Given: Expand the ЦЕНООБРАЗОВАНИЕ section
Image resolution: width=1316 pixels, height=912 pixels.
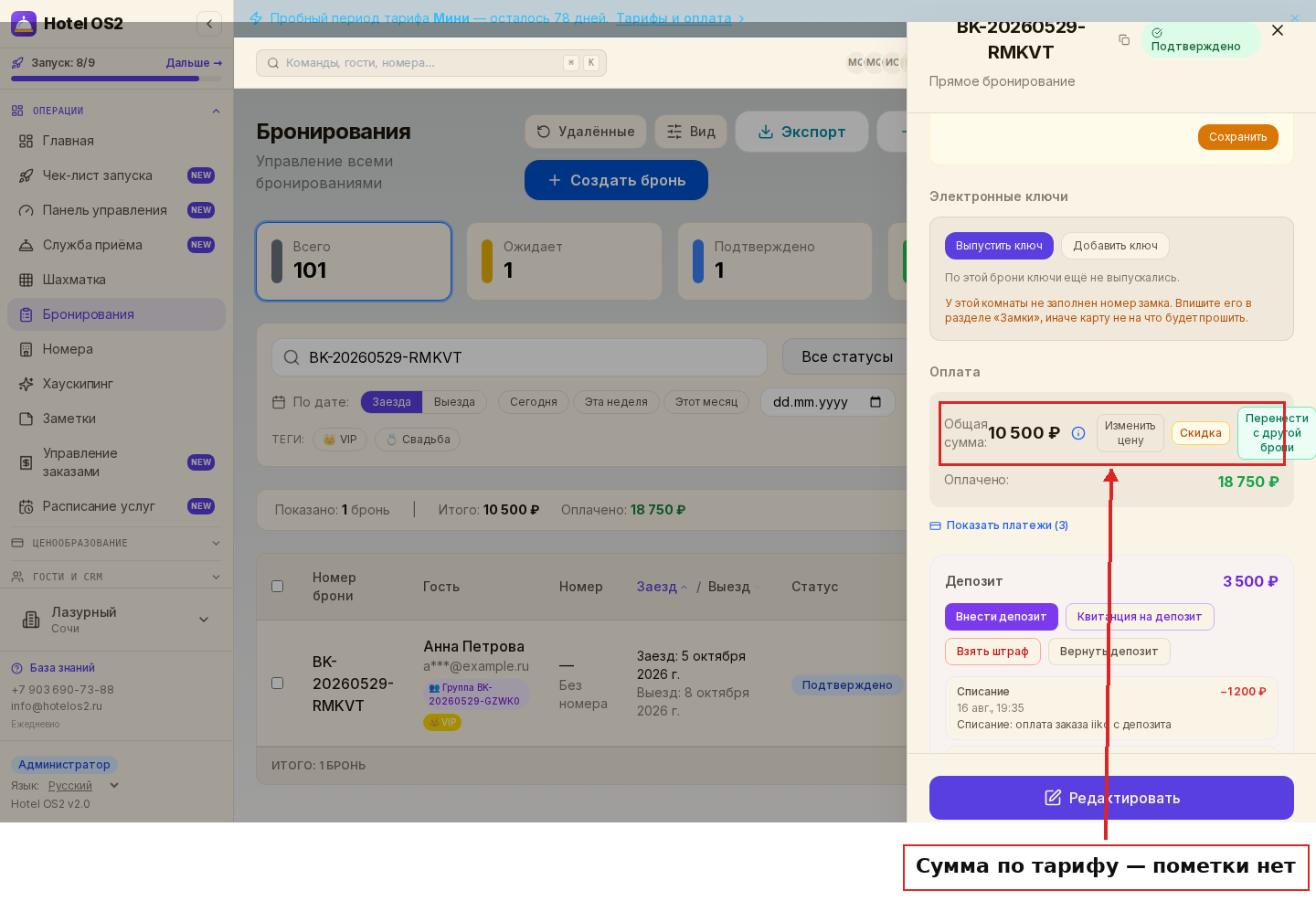Looking at the screenshot, I should click(216, 543).
